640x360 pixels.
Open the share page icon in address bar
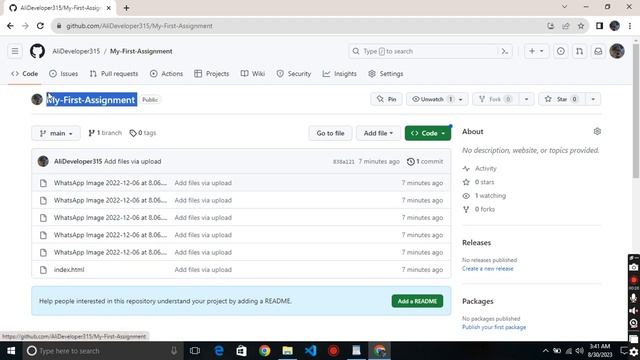(x=566, y=26)
